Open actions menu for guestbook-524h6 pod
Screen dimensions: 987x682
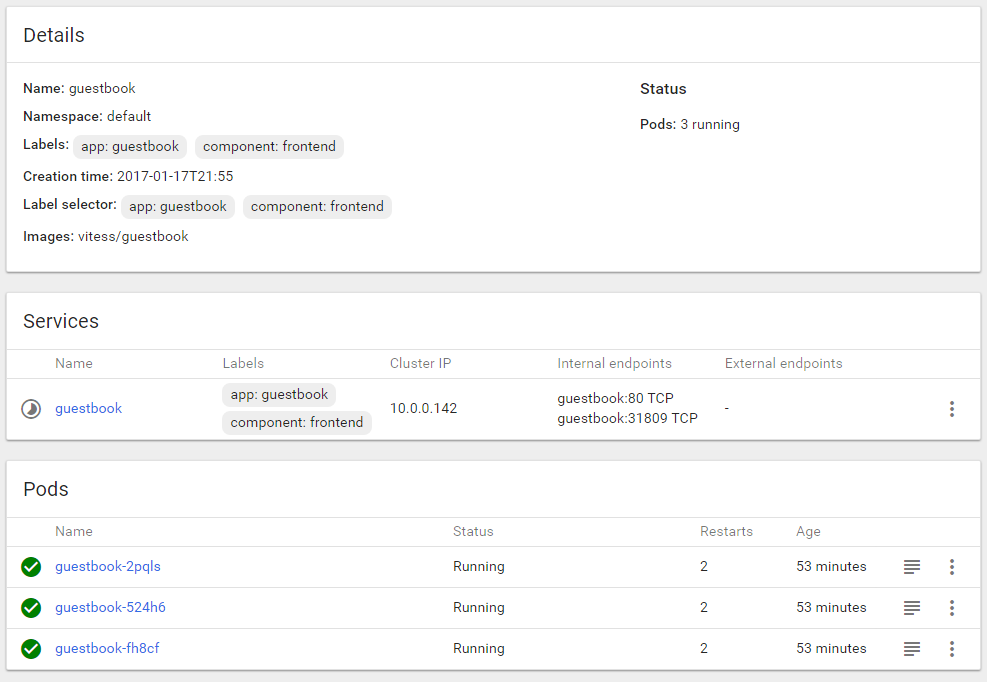(x=951, y=608)
